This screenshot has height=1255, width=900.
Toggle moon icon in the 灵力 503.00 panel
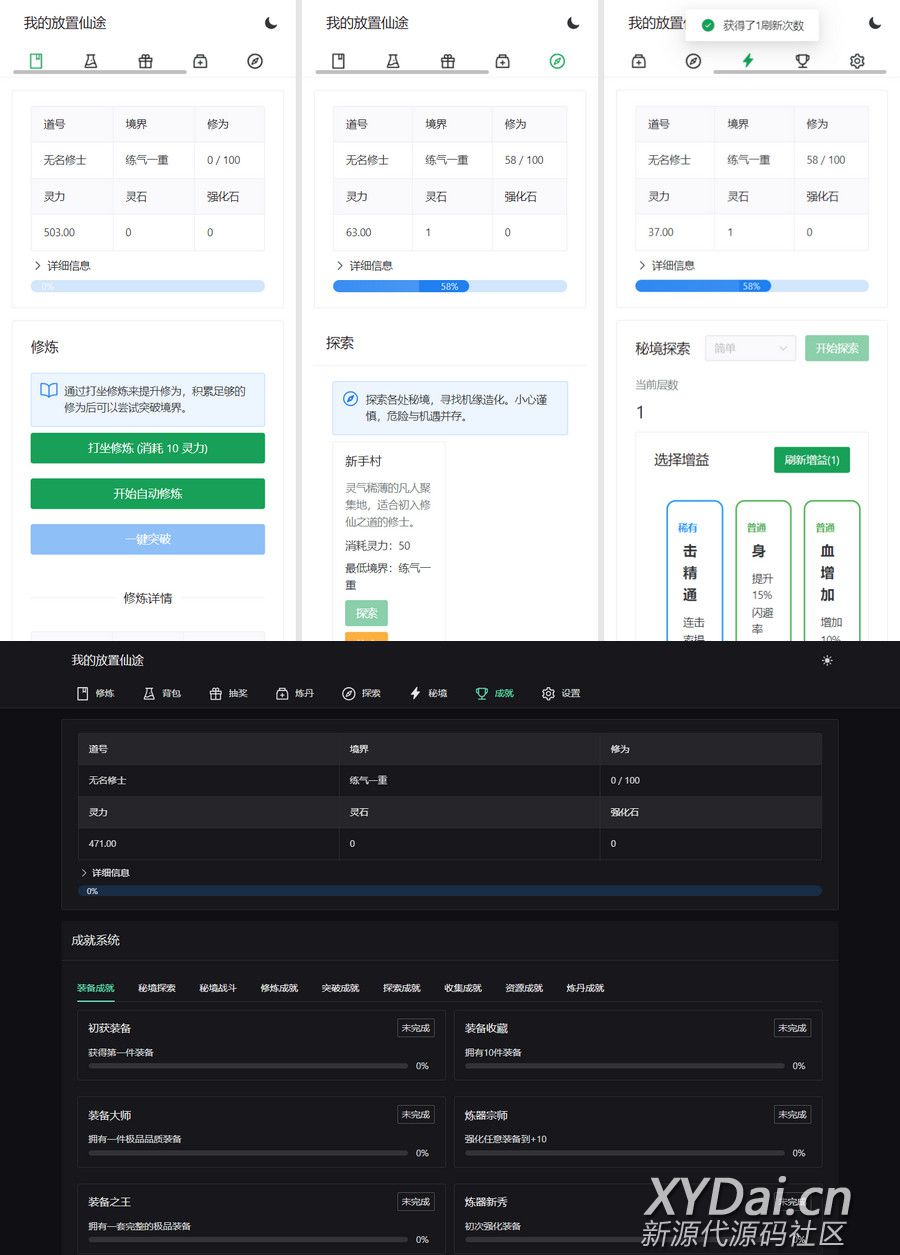[x=271, y=23]
